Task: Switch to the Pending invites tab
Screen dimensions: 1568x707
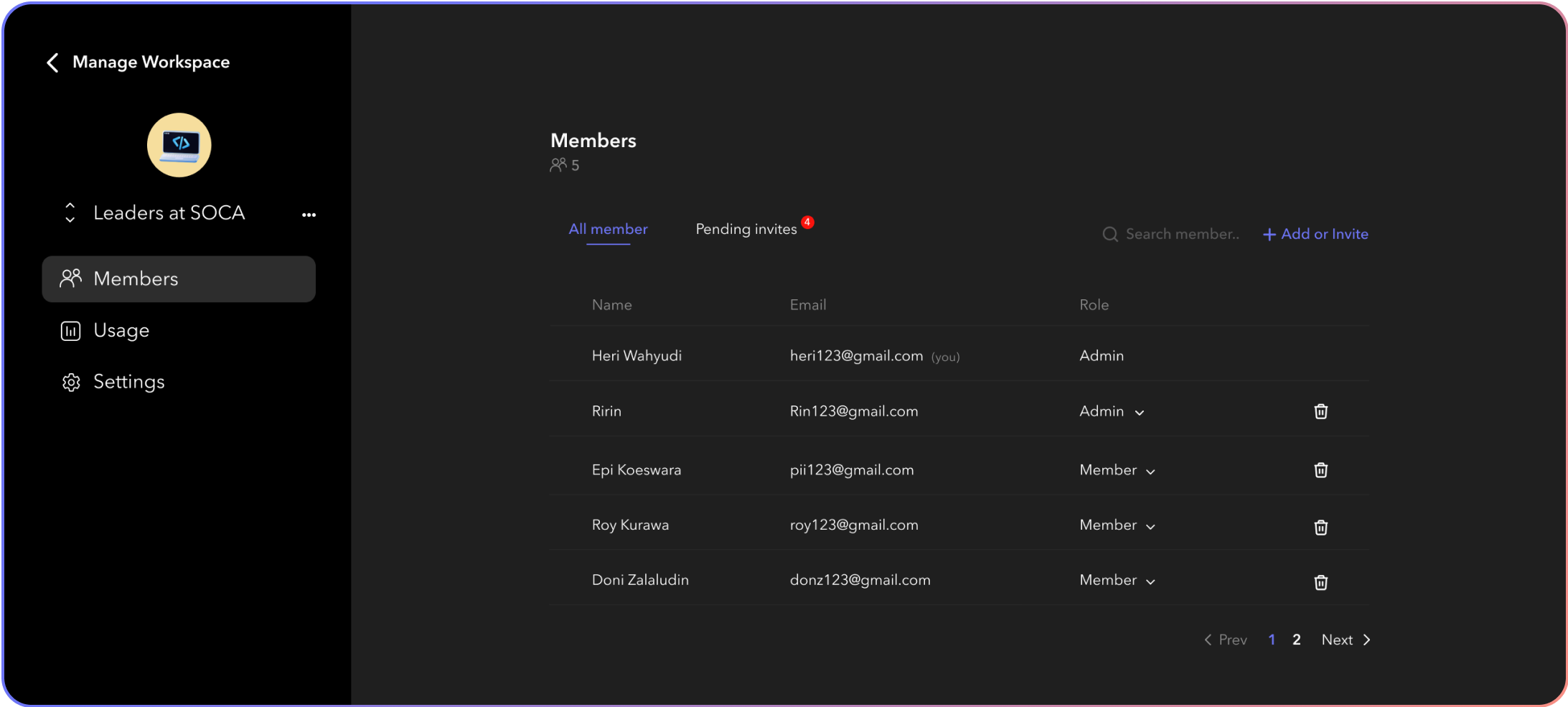Action: coord(746,229)
